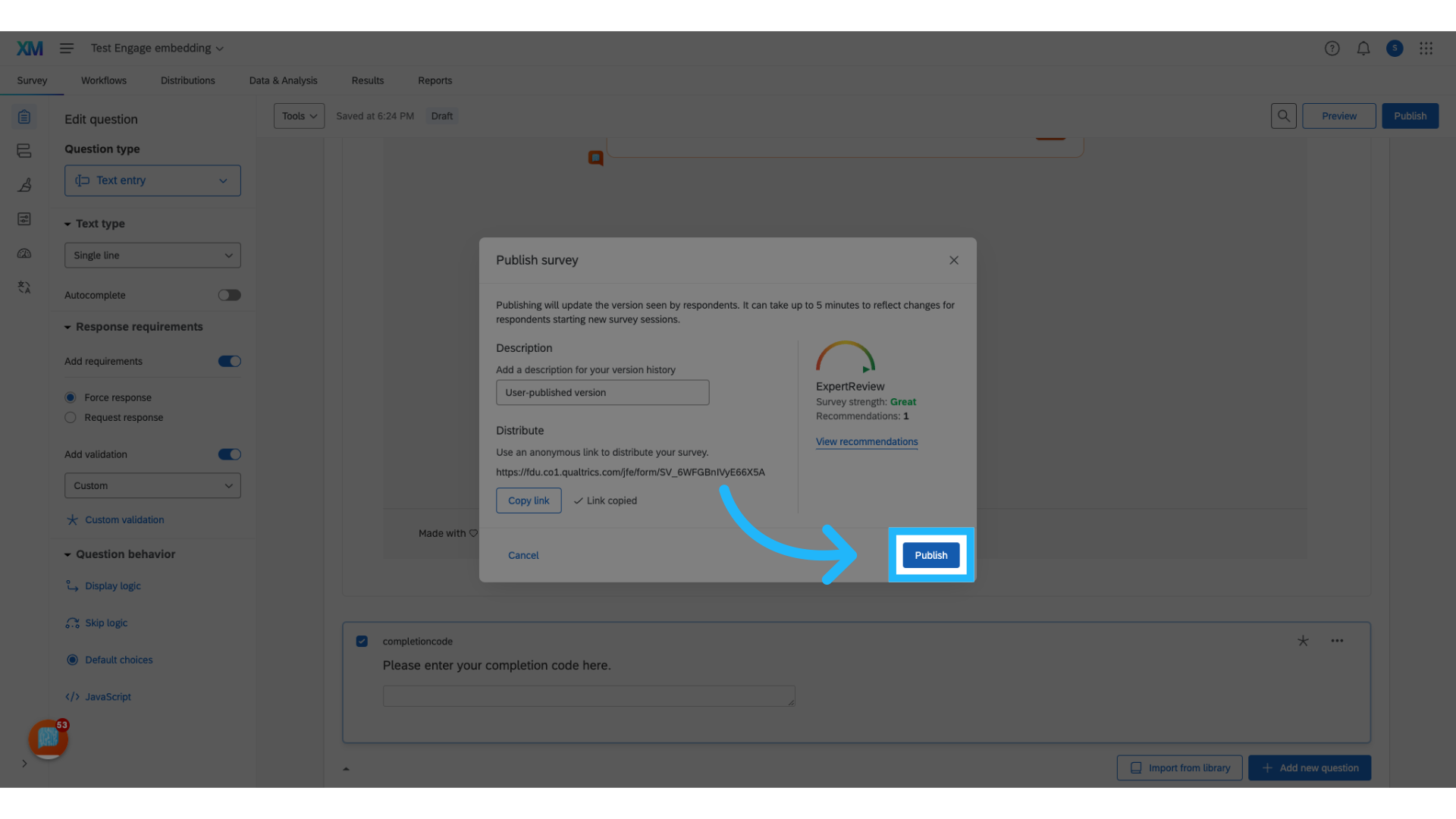Open the Single line text type dropdown
Screen dimensions: 1456x819
pyautogui.click(x=152, y=256)
